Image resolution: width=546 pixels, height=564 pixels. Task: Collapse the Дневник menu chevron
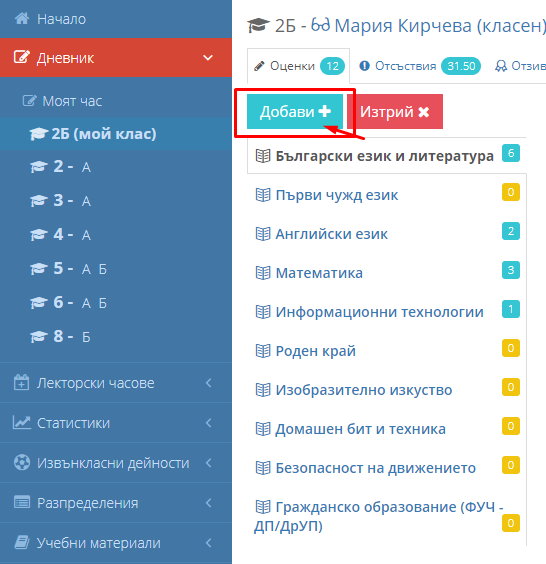click(208, 58)
